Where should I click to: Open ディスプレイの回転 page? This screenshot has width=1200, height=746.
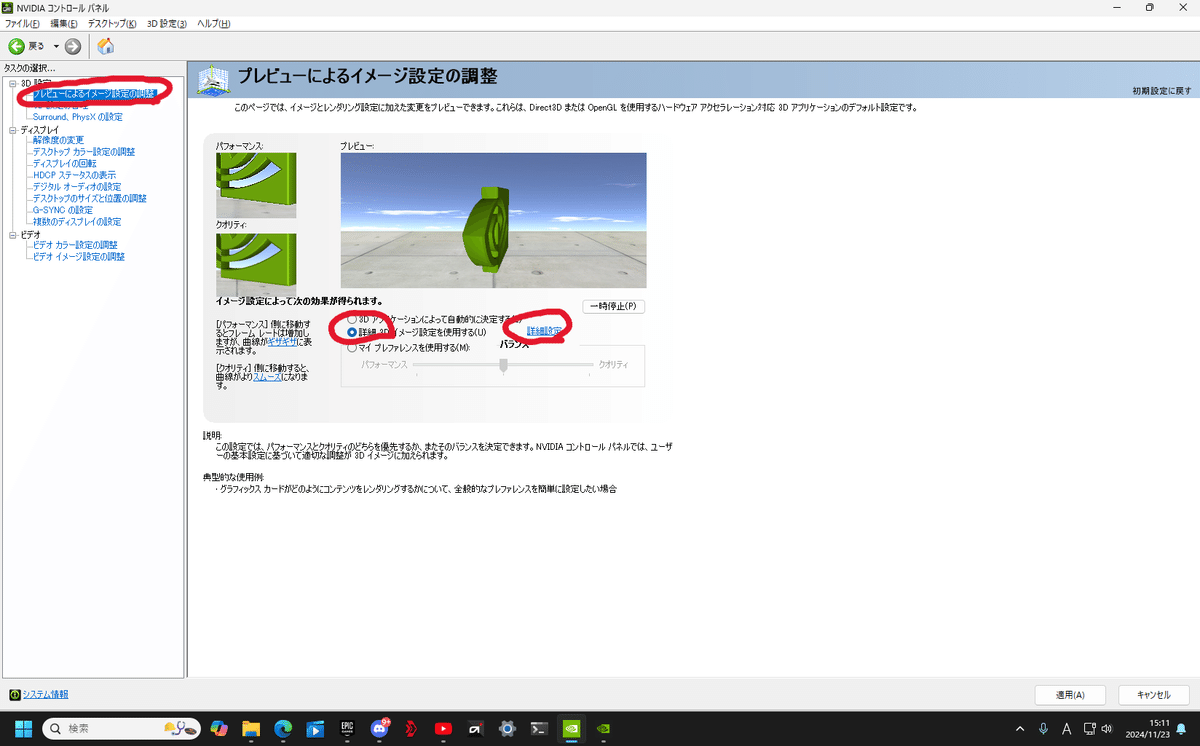[64, 163]
